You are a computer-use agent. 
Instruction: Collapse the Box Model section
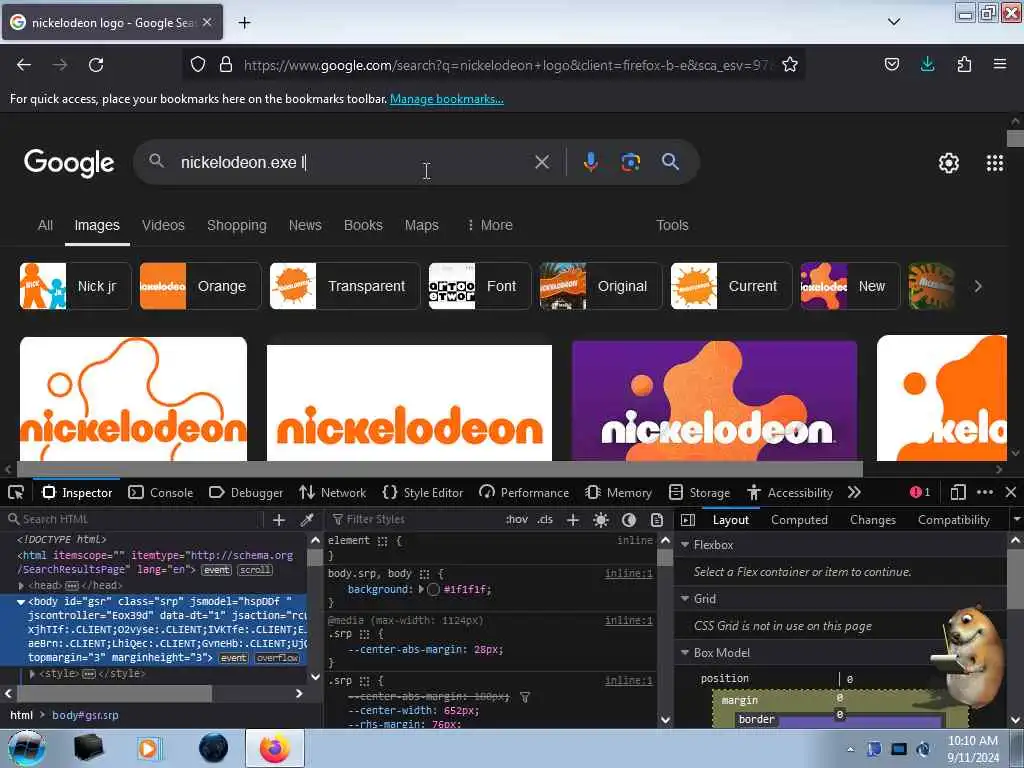point(685,652)
